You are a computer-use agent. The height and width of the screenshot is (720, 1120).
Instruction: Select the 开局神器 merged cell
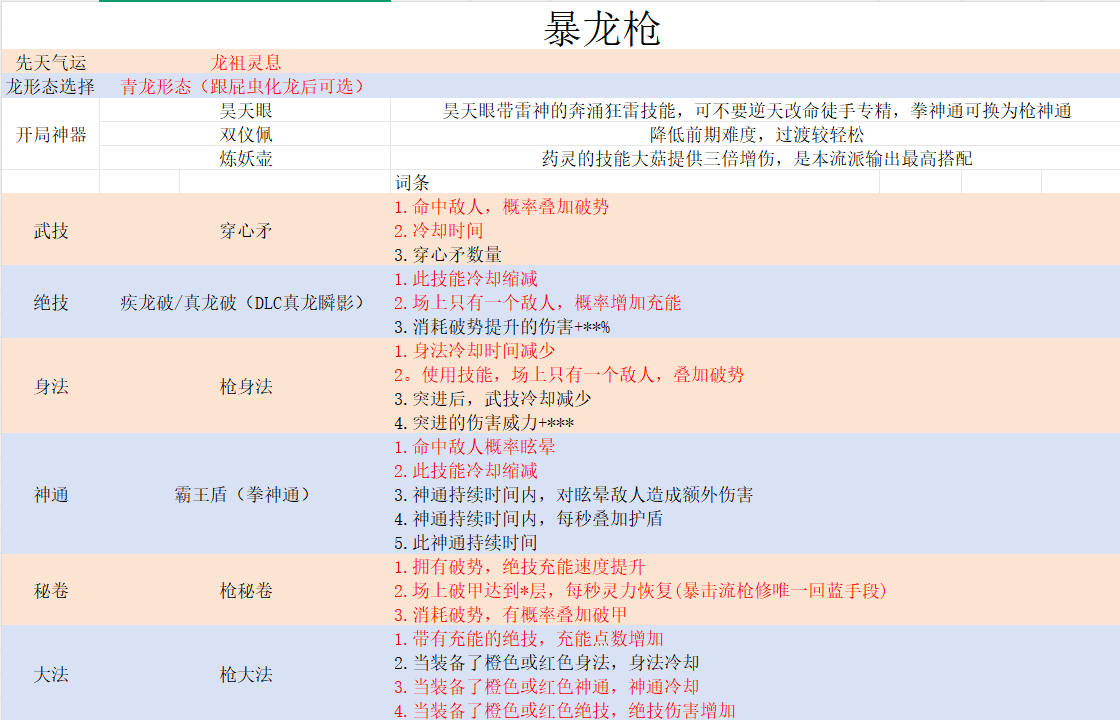click(x=51, y=134)
